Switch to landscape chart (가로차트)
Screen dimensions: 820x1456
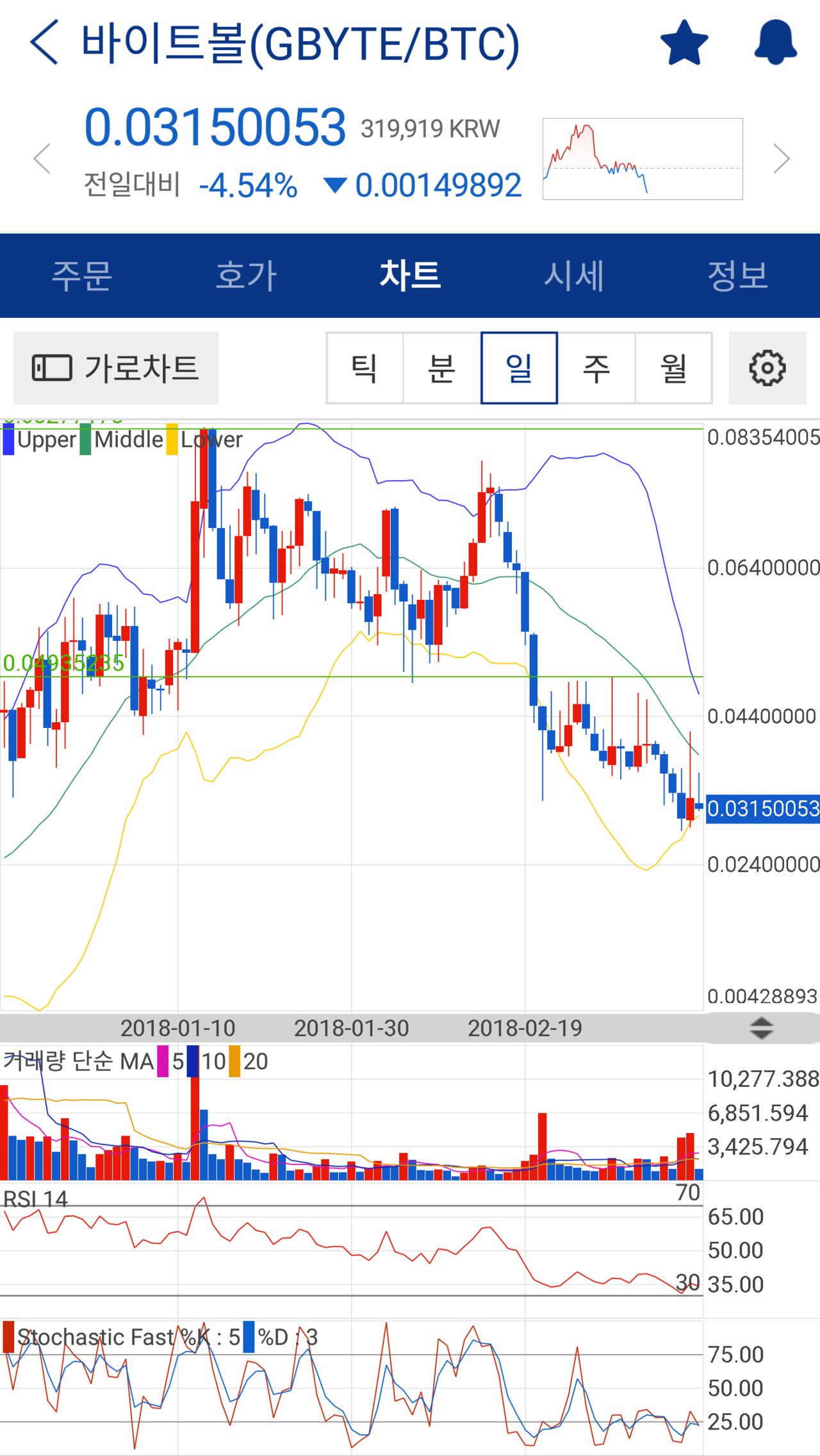(116, 368)
